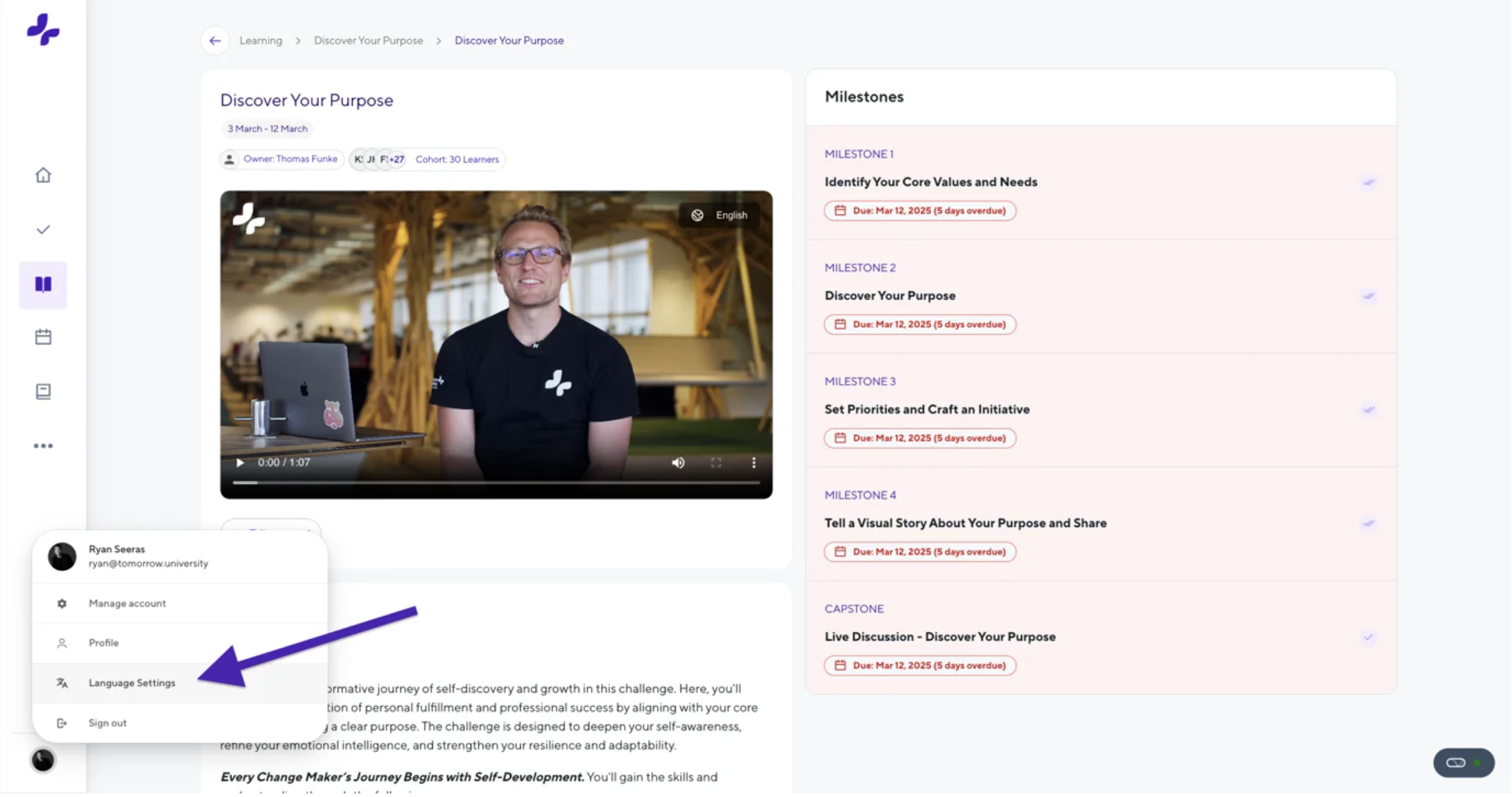Image resolution: width=1512 pixels, height=797 pixels.
Task: Open Tell a Visual Story About Your Purpose
Action: pos(966,523)
